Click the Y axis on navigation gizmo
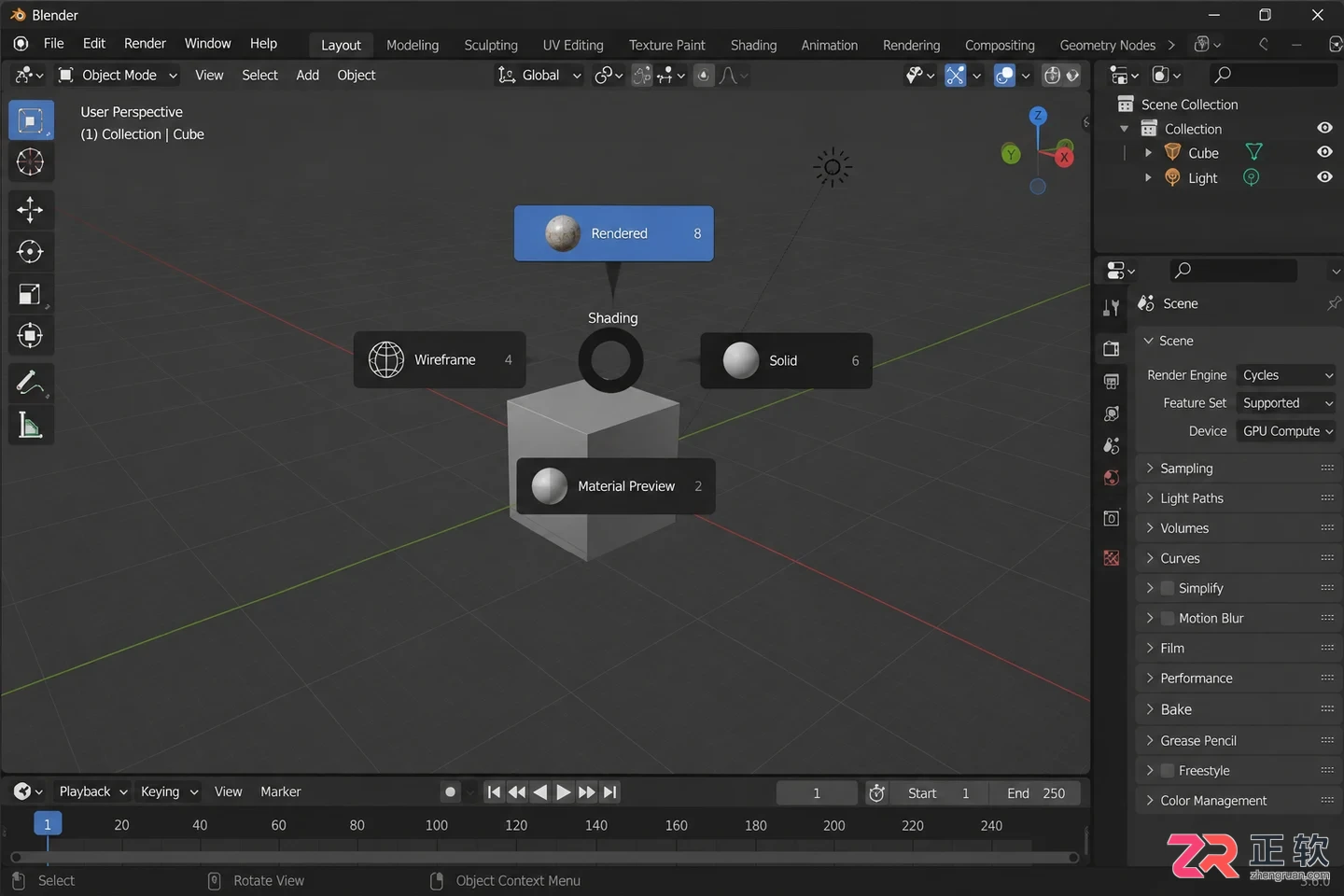Image resolution: width=1344 pixels, height=896 pixels. pyautogui.click(x=1011, y=154)
